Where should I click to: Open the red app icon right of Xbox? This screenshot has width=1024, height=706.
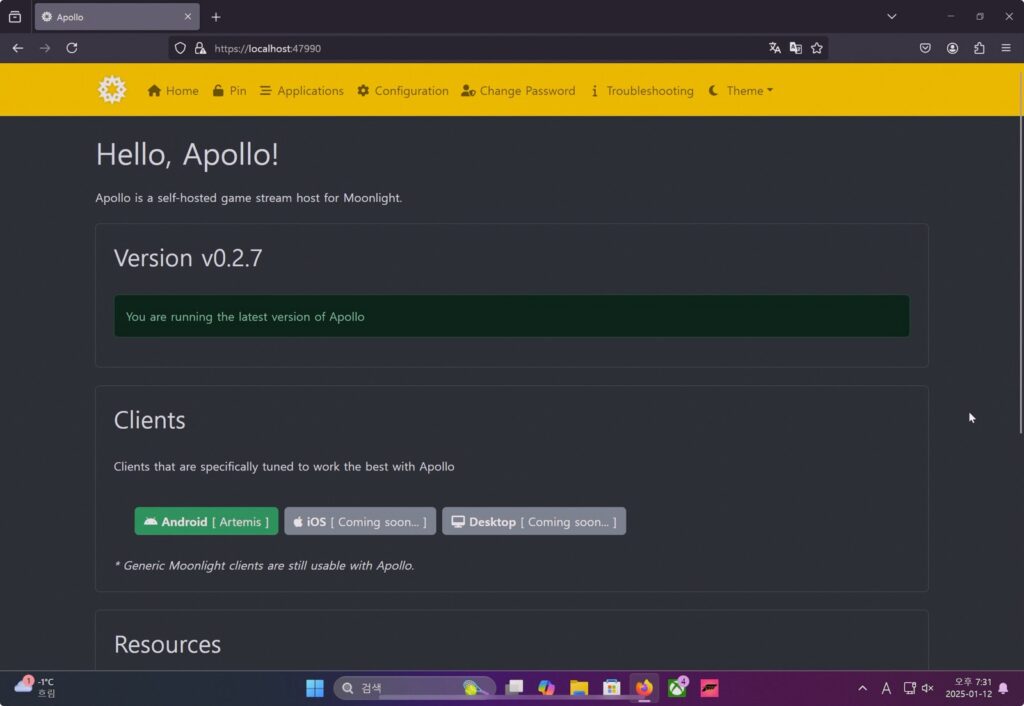[710, 688]
